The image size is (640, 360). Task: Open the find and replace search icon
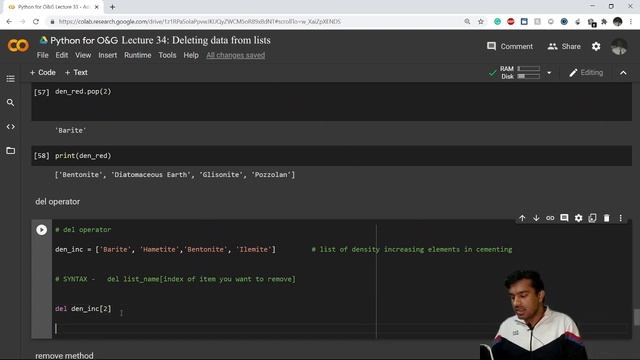(x=11, y=102)
